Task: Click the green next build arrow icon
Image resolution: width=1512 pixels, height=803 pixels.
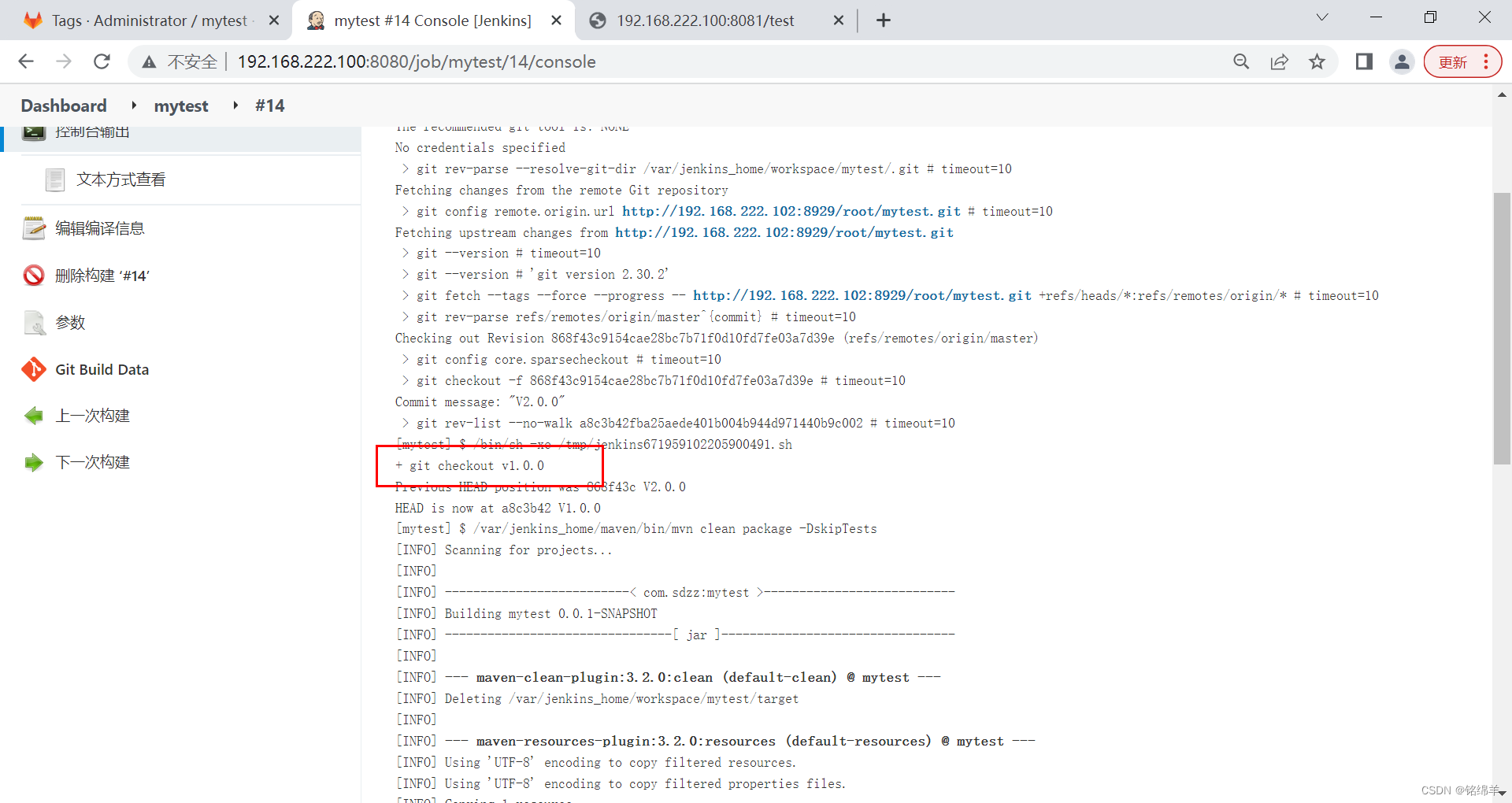Action: 34,462
